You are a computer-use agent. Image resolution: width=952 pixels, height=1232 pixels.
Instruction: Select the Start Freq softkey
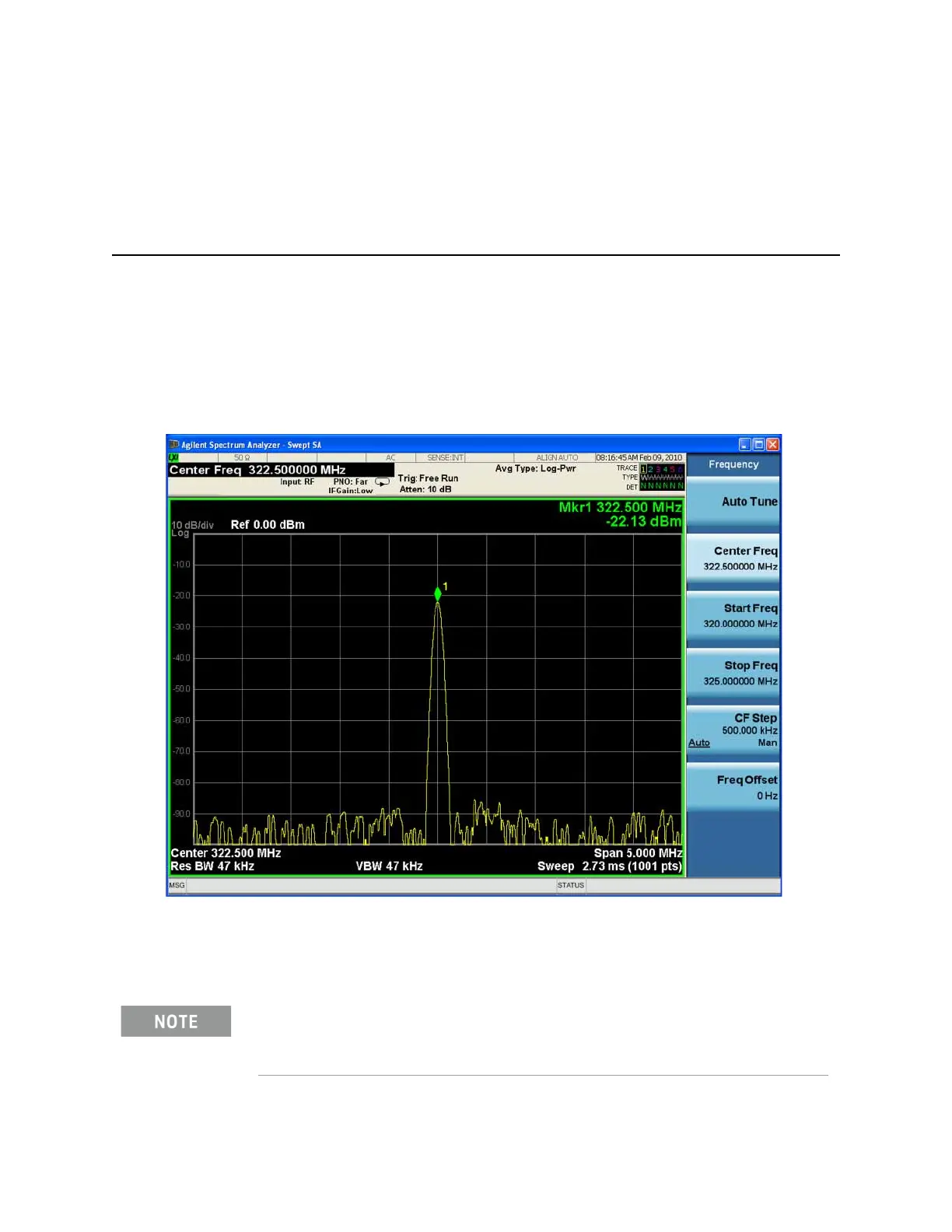coord(733,615)
